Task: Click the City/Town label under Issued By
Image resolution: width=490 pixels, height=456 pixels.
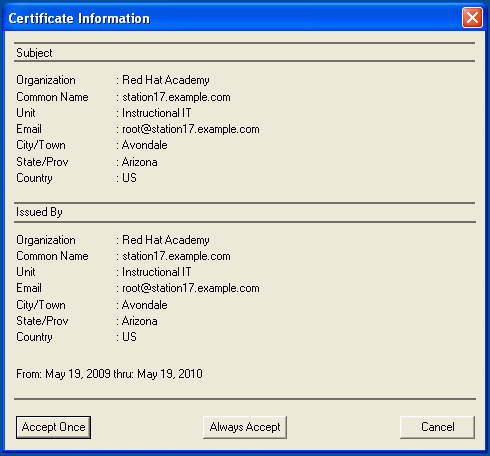Action: [41, 305]
